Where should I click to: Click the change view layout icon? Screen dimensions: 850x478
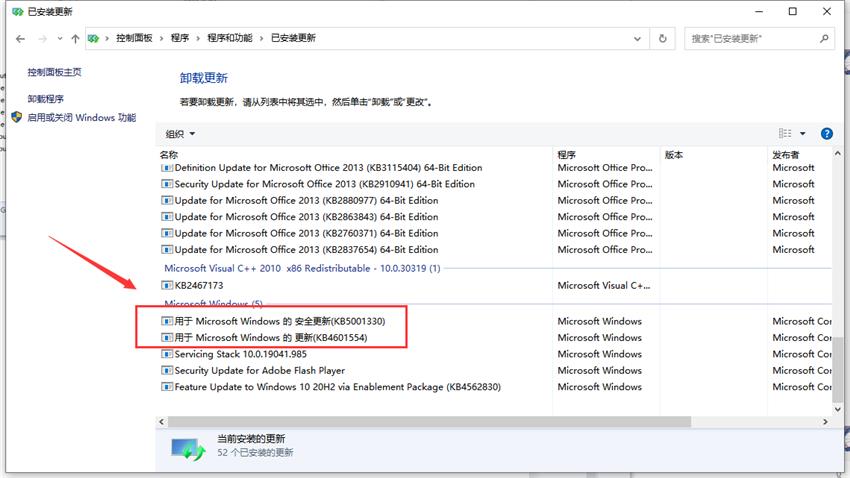click(785, 133)
